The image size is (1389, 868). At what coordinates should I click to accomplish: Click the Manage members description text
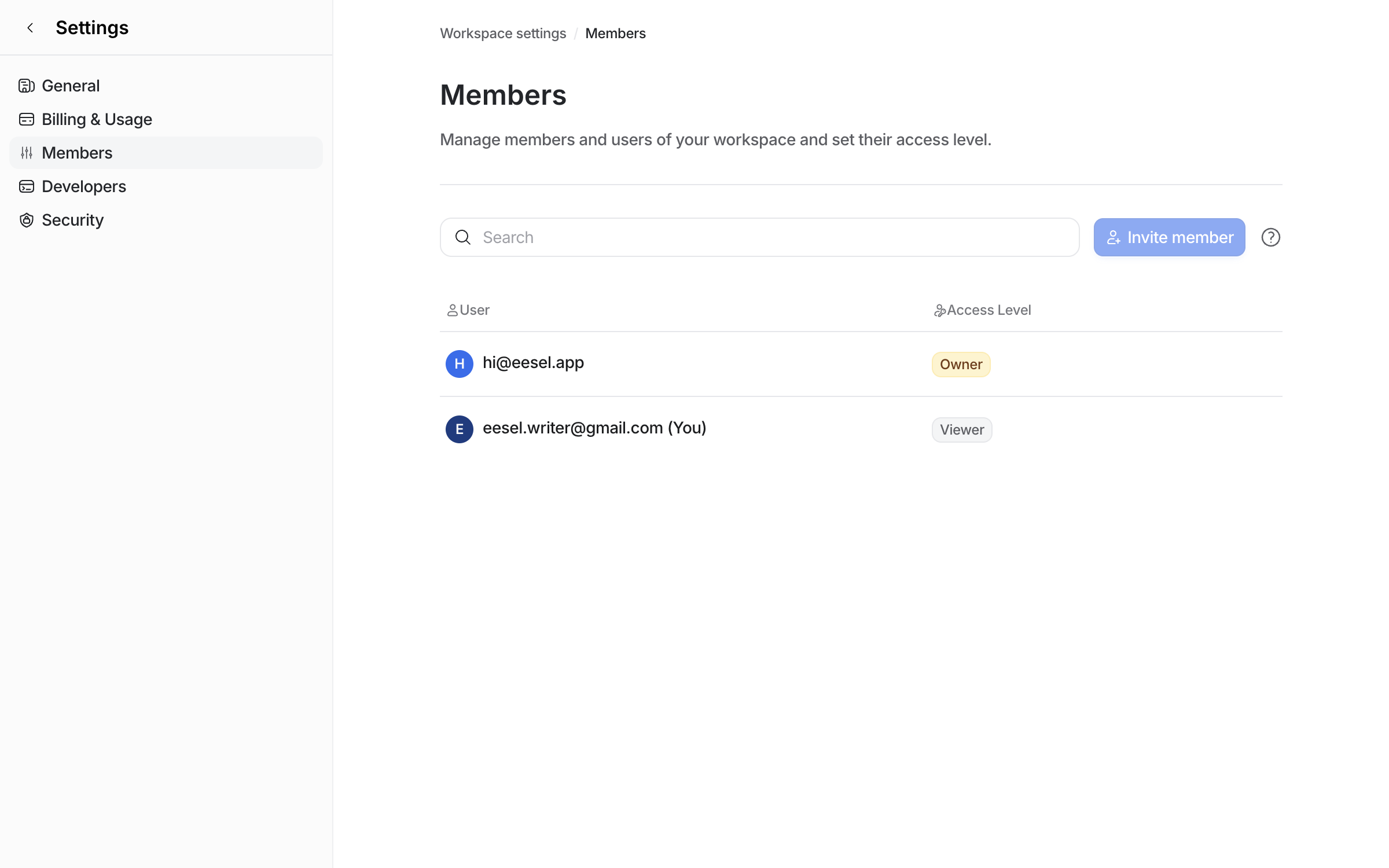[x=715, y=140]
